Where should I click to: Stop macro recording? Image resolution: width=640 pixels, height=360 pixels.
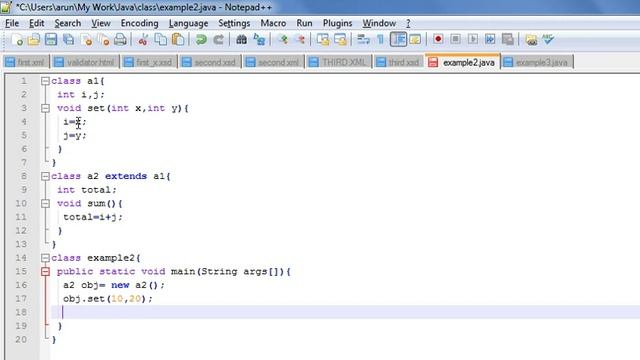click(456, 40)
